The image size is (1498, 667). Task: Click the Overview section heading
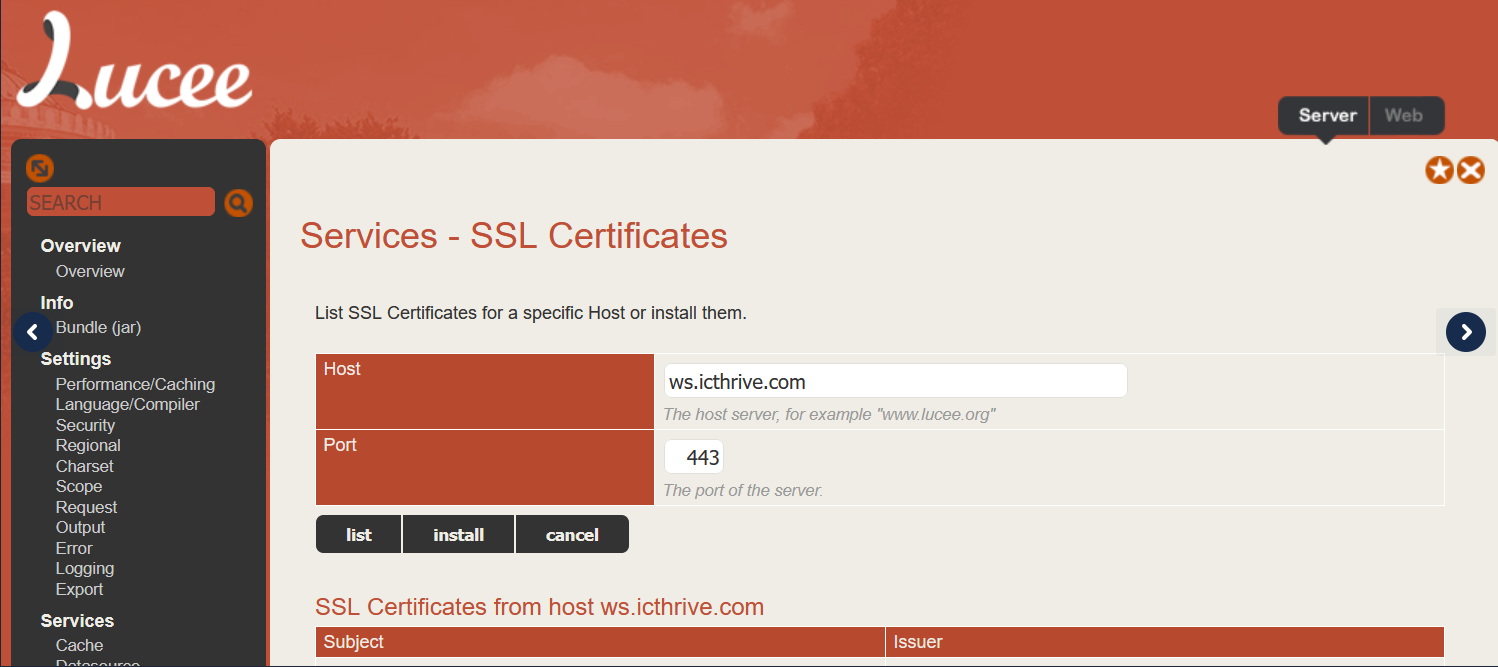click(x=80, y=246)
